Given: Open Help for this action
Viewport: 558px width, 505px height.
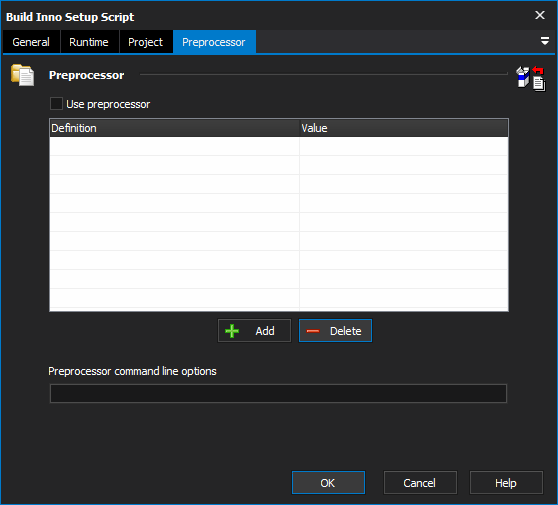Looking at the screenshot, I should (x=506, y=483).
